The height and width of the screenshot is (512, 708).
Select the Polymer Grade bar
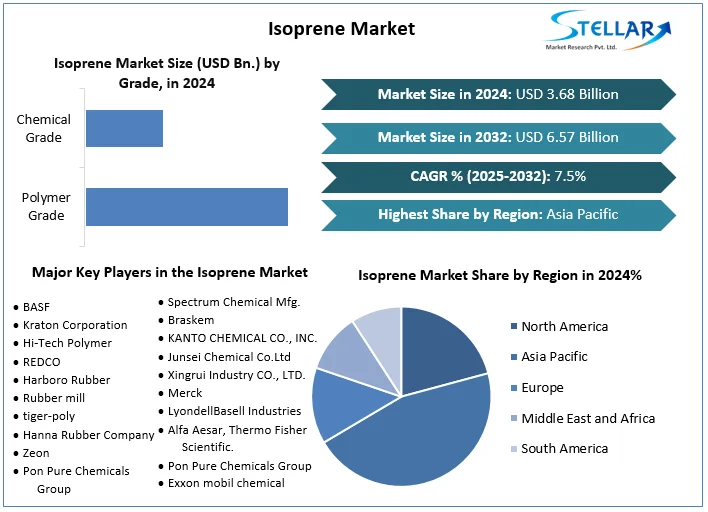coord(186,207)
